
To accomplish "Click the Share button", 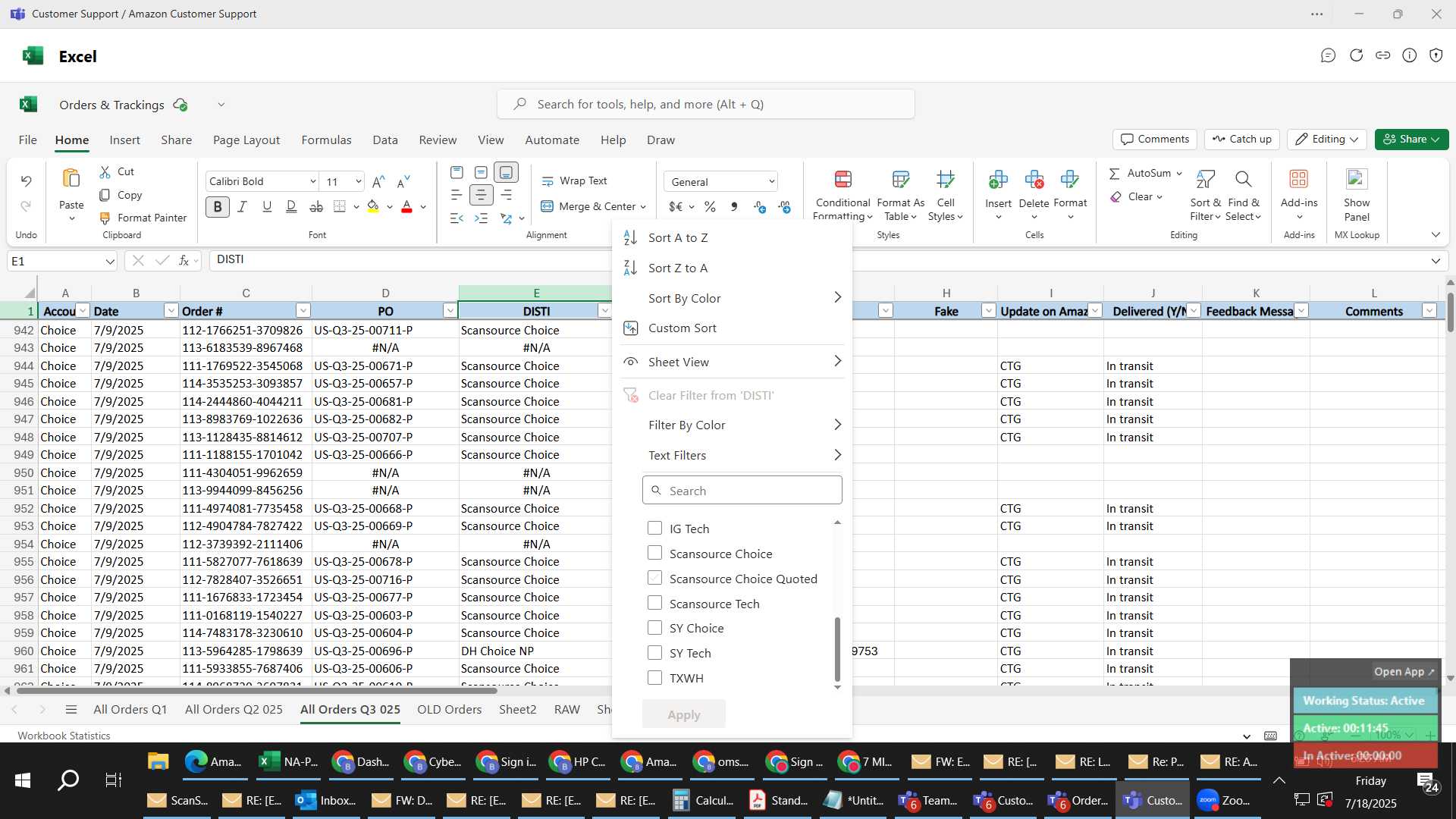I will (x=1411, y=140).
